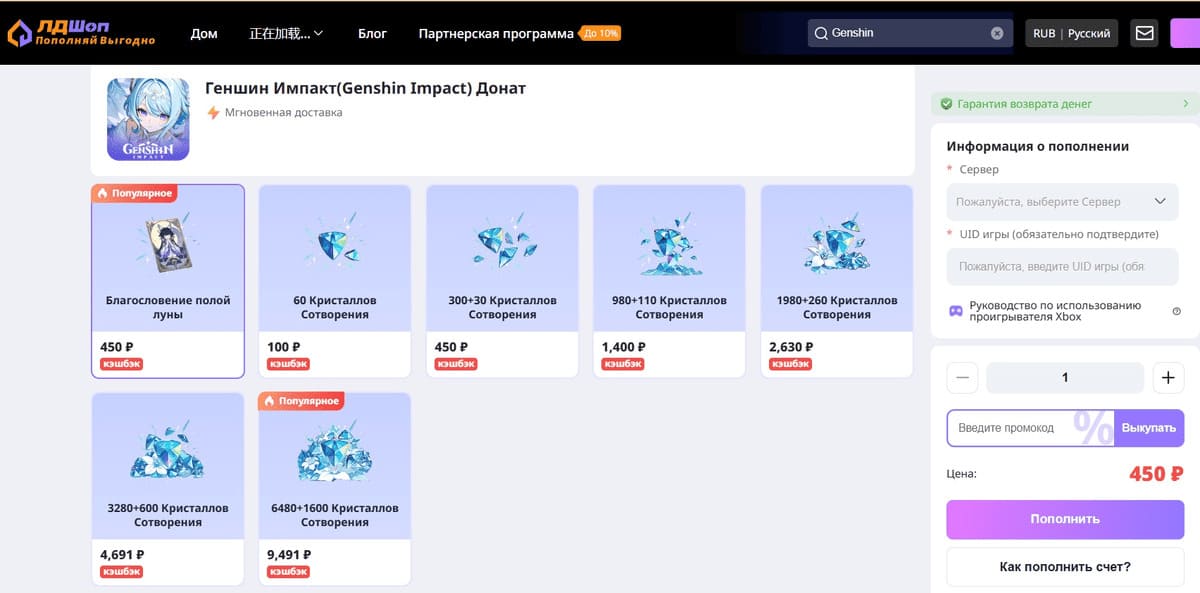Select the 1980+260 Кристаллов Сотворения card

(x=837, y=281)
